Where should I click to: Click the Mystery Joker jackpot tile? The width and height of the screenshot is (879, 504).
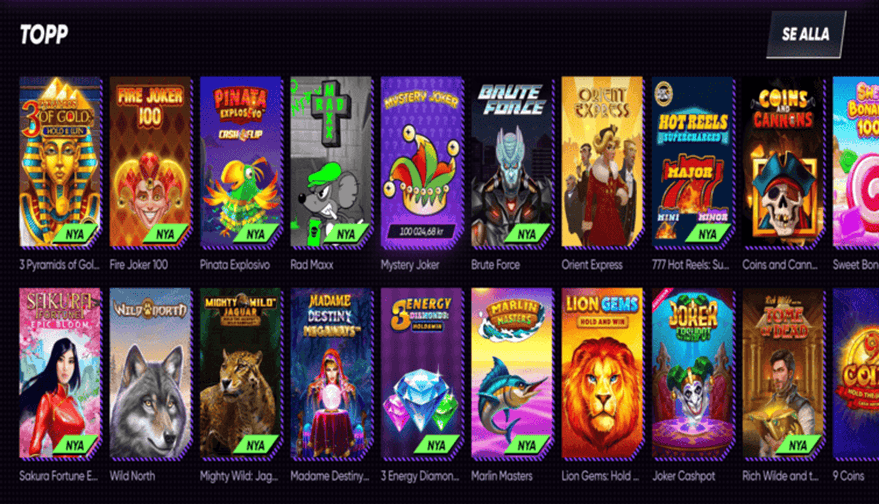[x=422, y=162]
